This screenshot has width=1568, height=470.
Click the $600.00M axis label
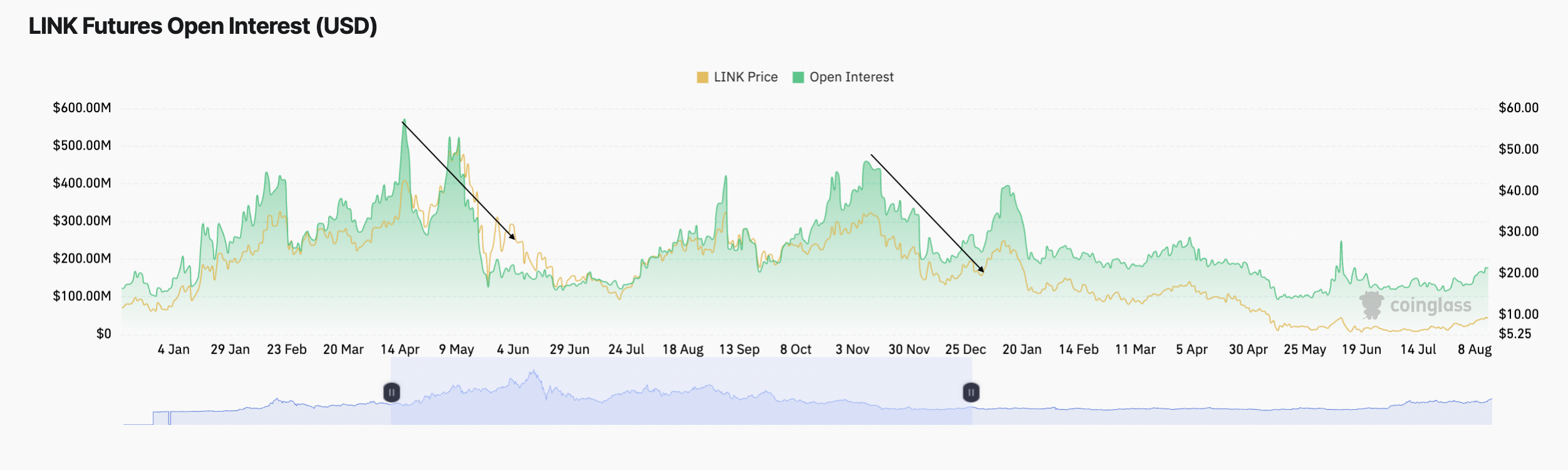82,108
